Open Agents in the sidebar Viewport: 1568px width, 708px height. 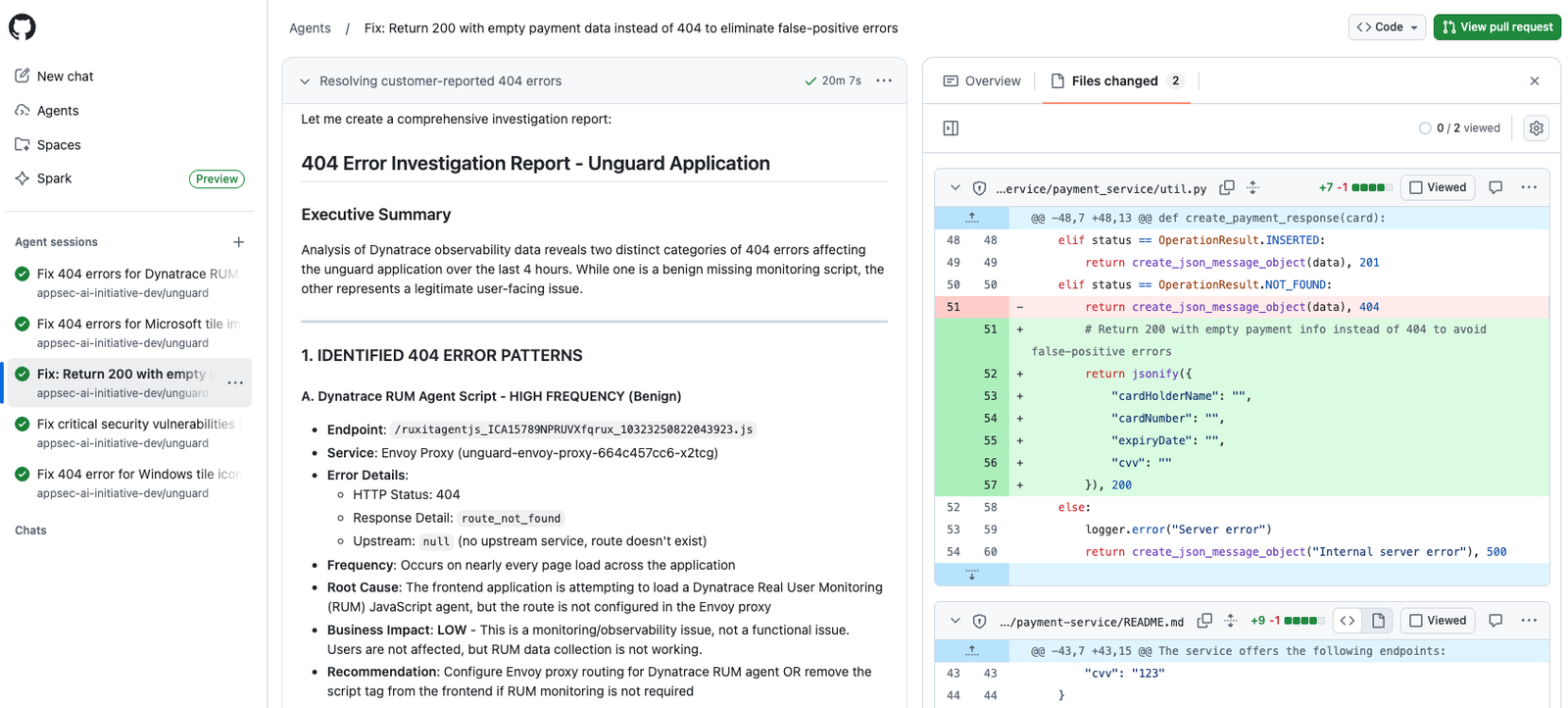[58, 111]
